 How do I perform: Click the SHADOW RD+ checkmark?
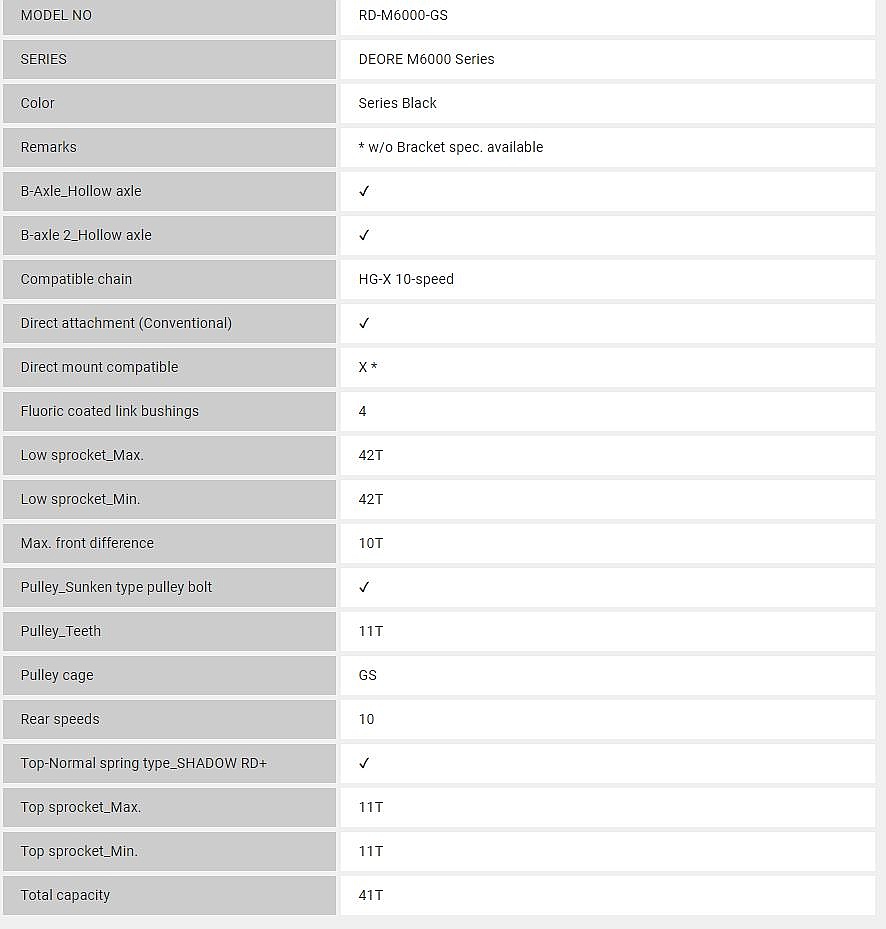[x=364, y=763]
